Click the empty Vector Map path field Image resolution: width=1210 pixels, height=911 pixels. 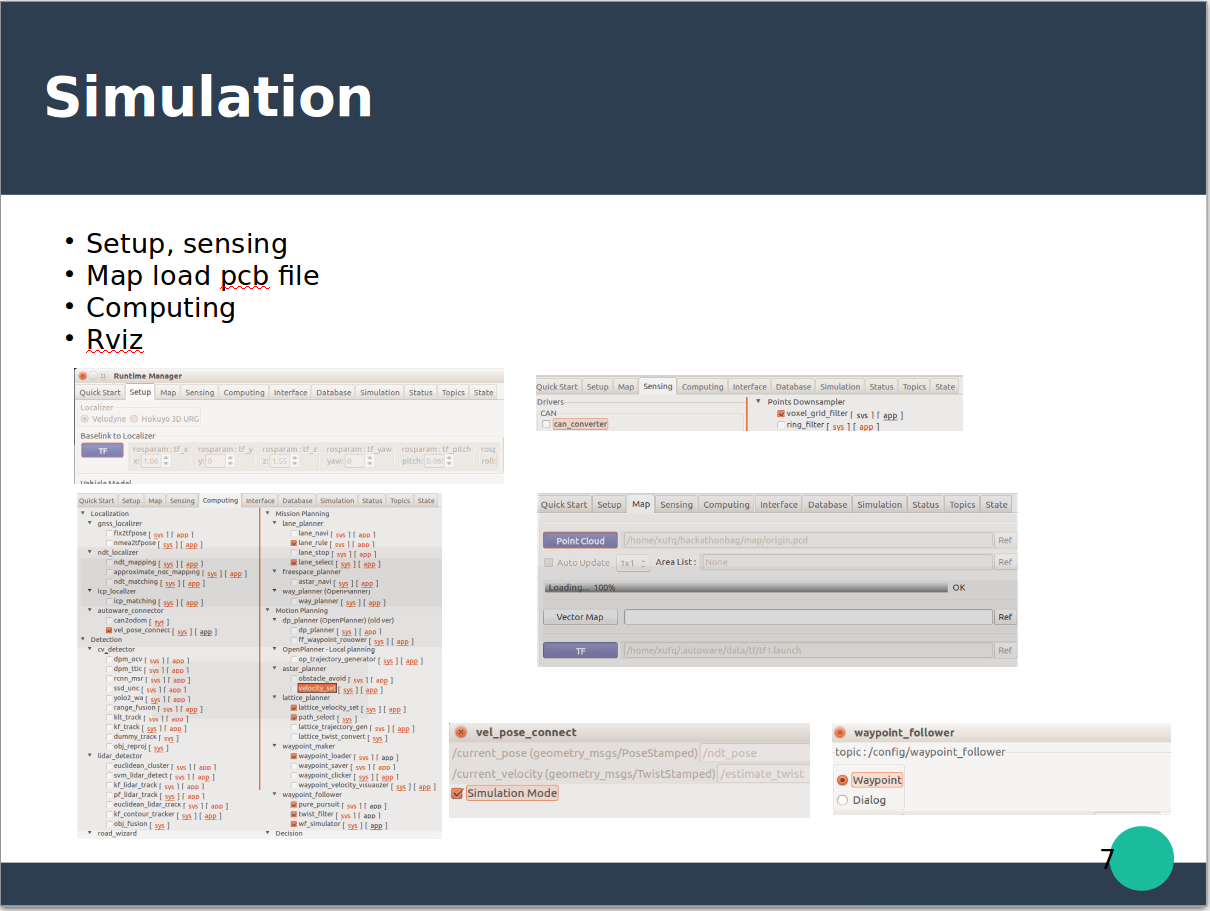click(x=808, y=617)
